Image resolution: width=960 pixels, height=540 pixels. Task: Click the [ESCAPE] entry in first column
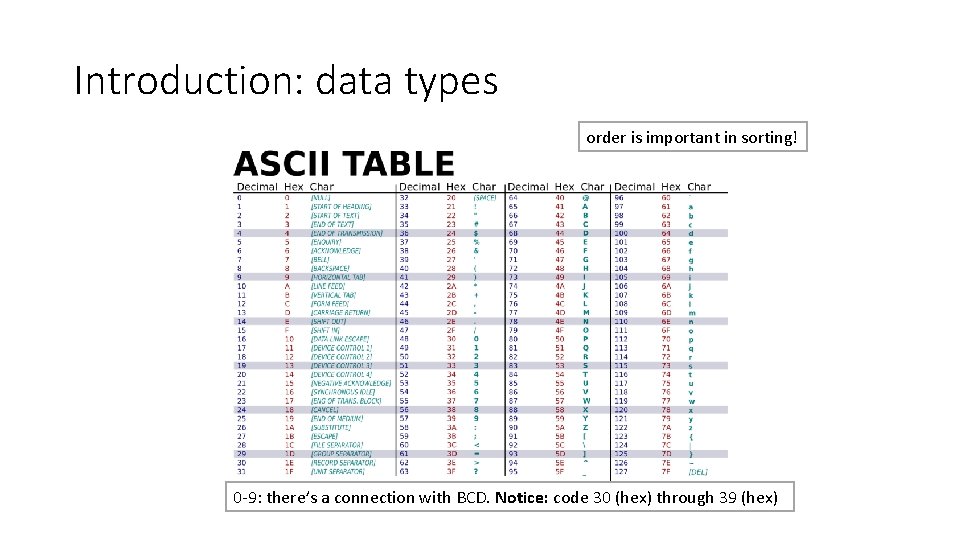click(327, 436)
